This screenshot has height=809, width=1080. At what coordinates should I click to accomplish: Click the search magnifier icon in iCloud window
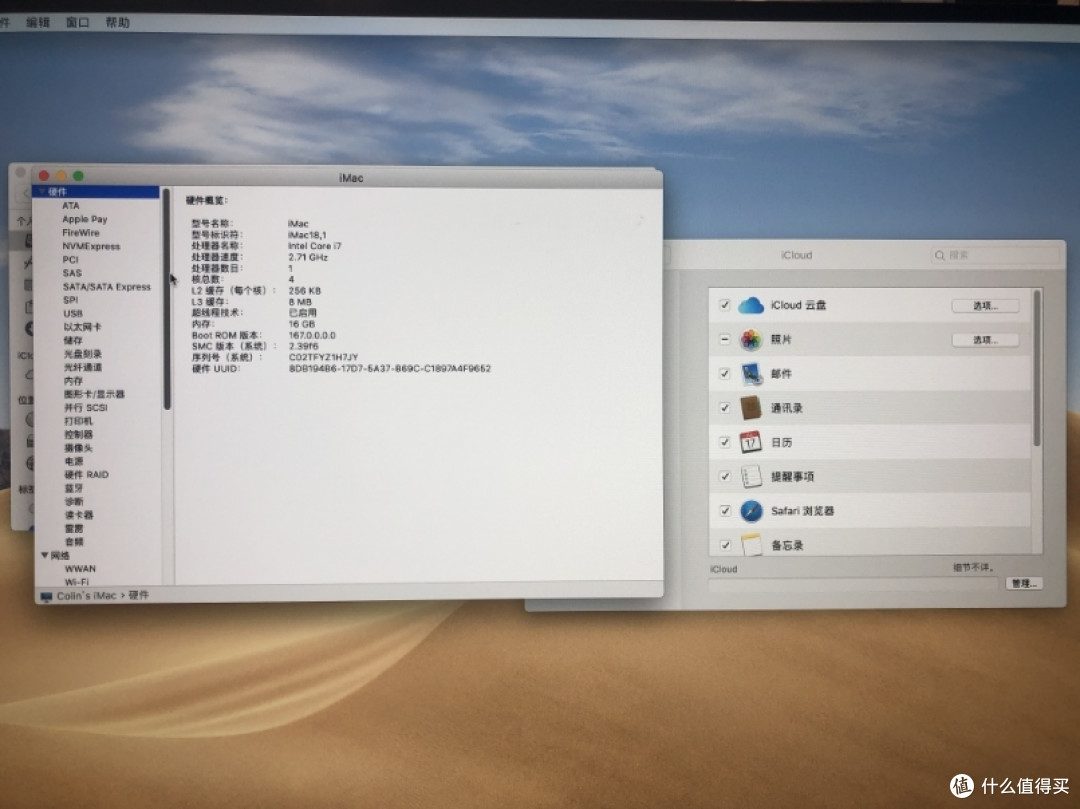tap(939, 255)
